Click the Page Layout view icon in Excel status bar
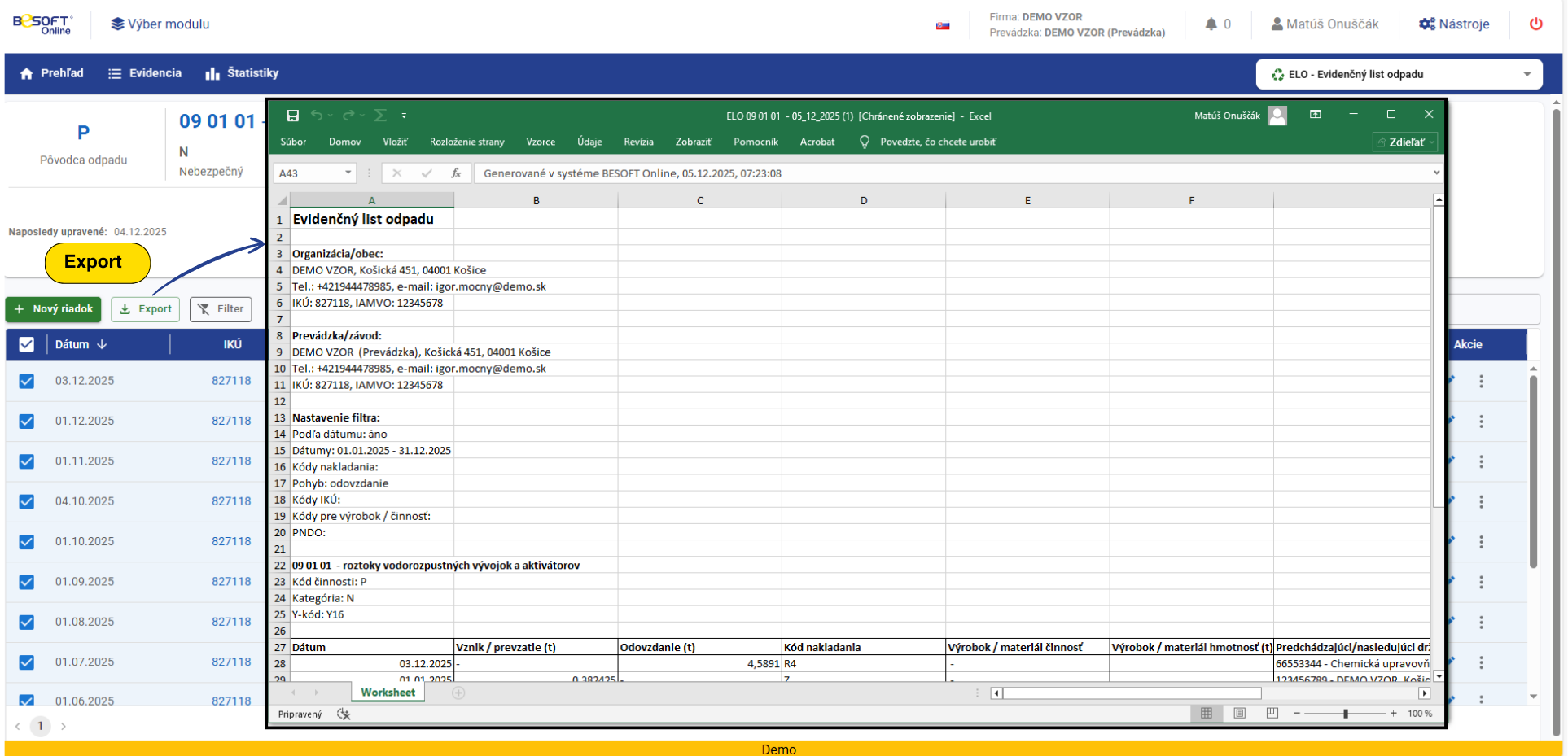The image size is (1568, 756). tap(1239, 714)
